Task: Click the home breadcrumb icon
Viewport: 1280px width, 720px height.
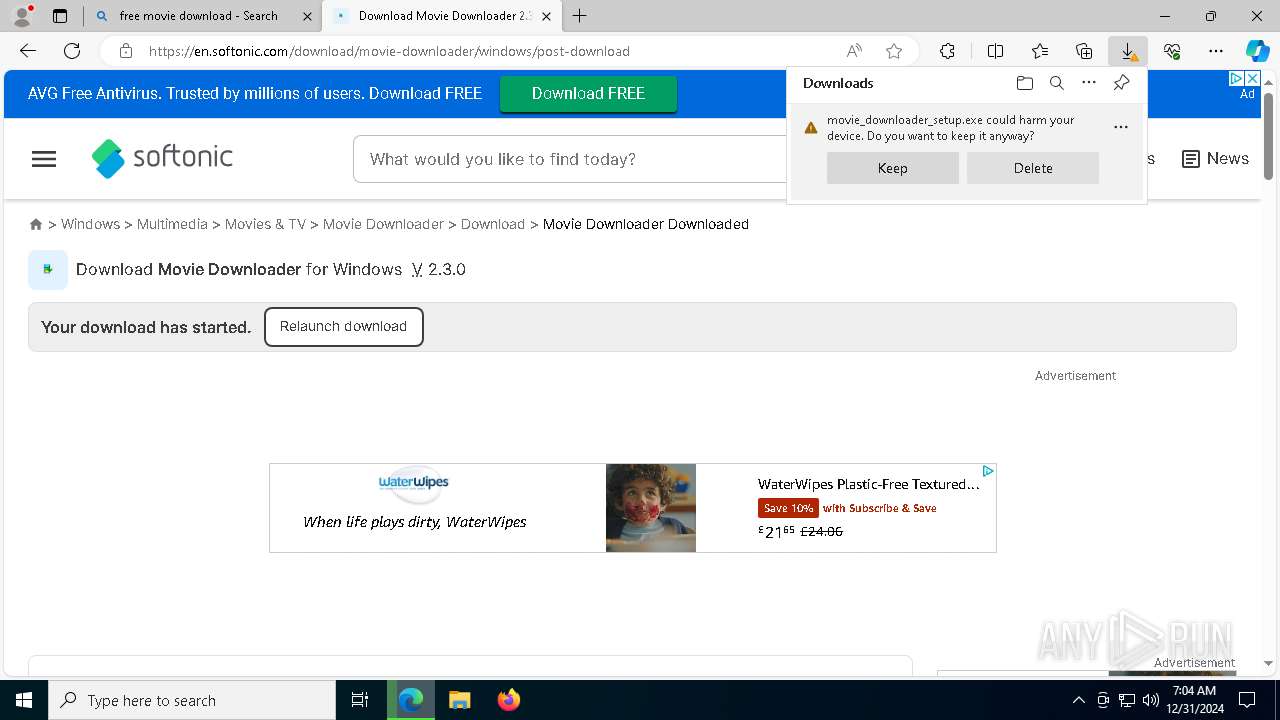Action: tap(36, 224)
